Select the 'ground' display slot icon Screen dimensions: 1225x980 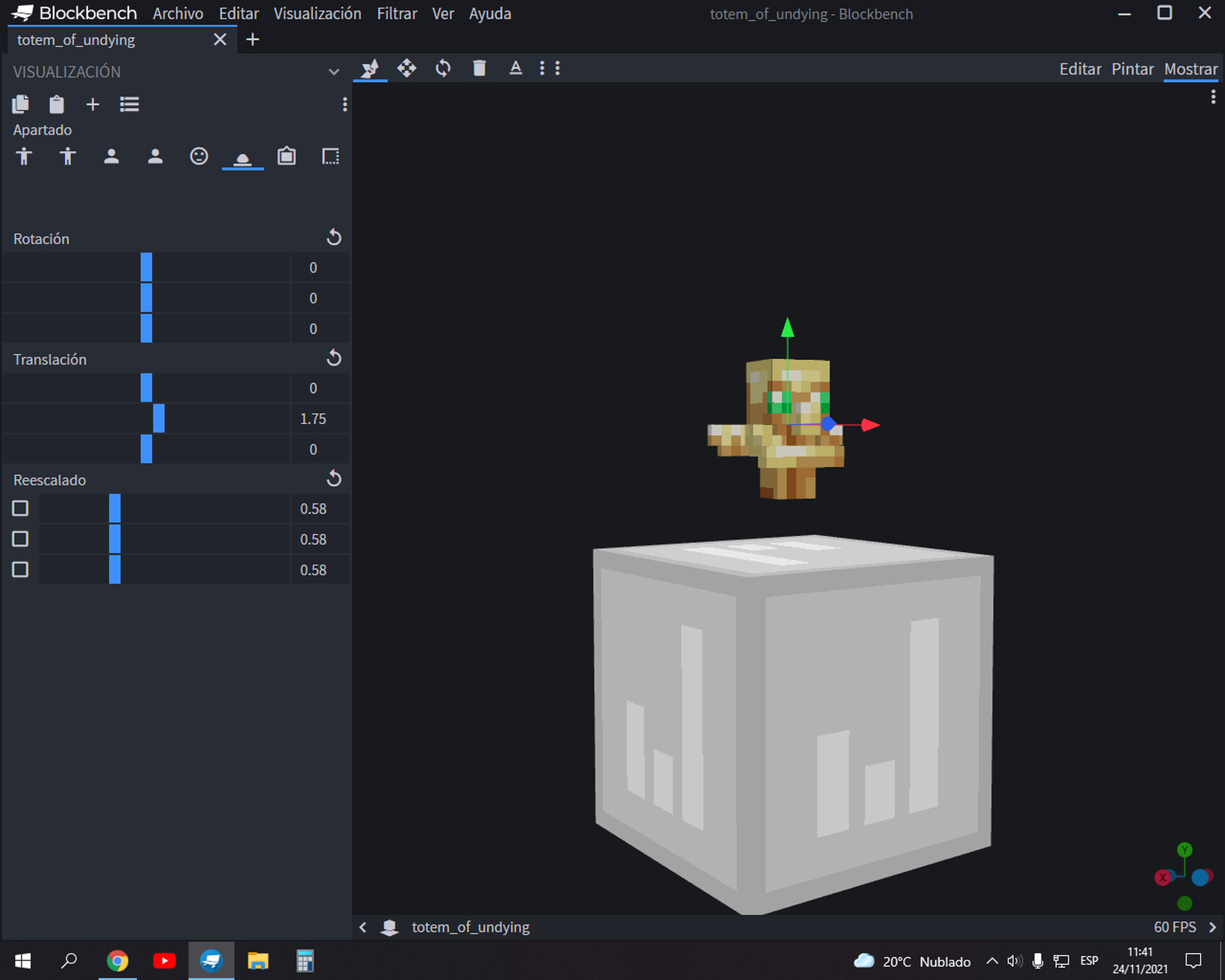[x=242, y=156]
